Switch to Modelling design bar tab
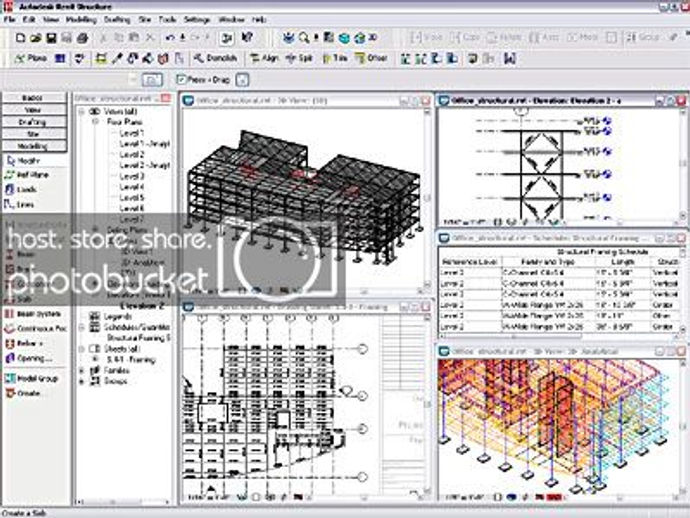This screenshot has height=518, width=690. click(x=34, y=146)
